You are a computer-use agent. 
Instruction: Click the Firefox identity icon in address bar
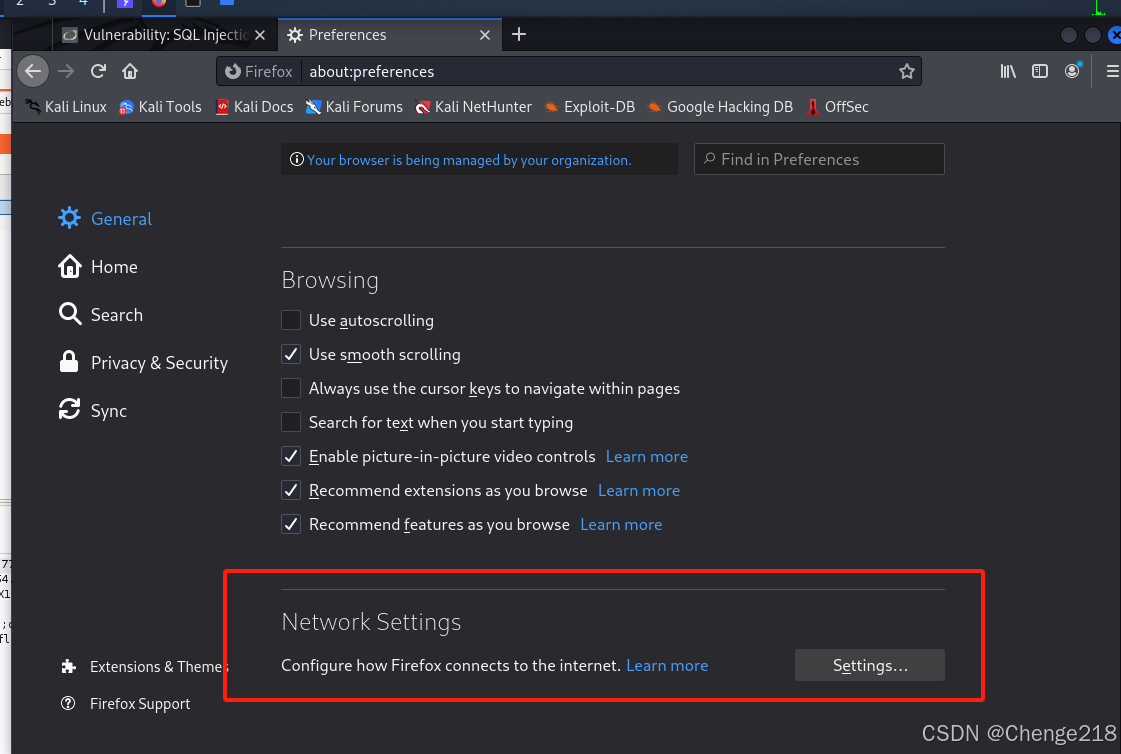coord(258,71)
